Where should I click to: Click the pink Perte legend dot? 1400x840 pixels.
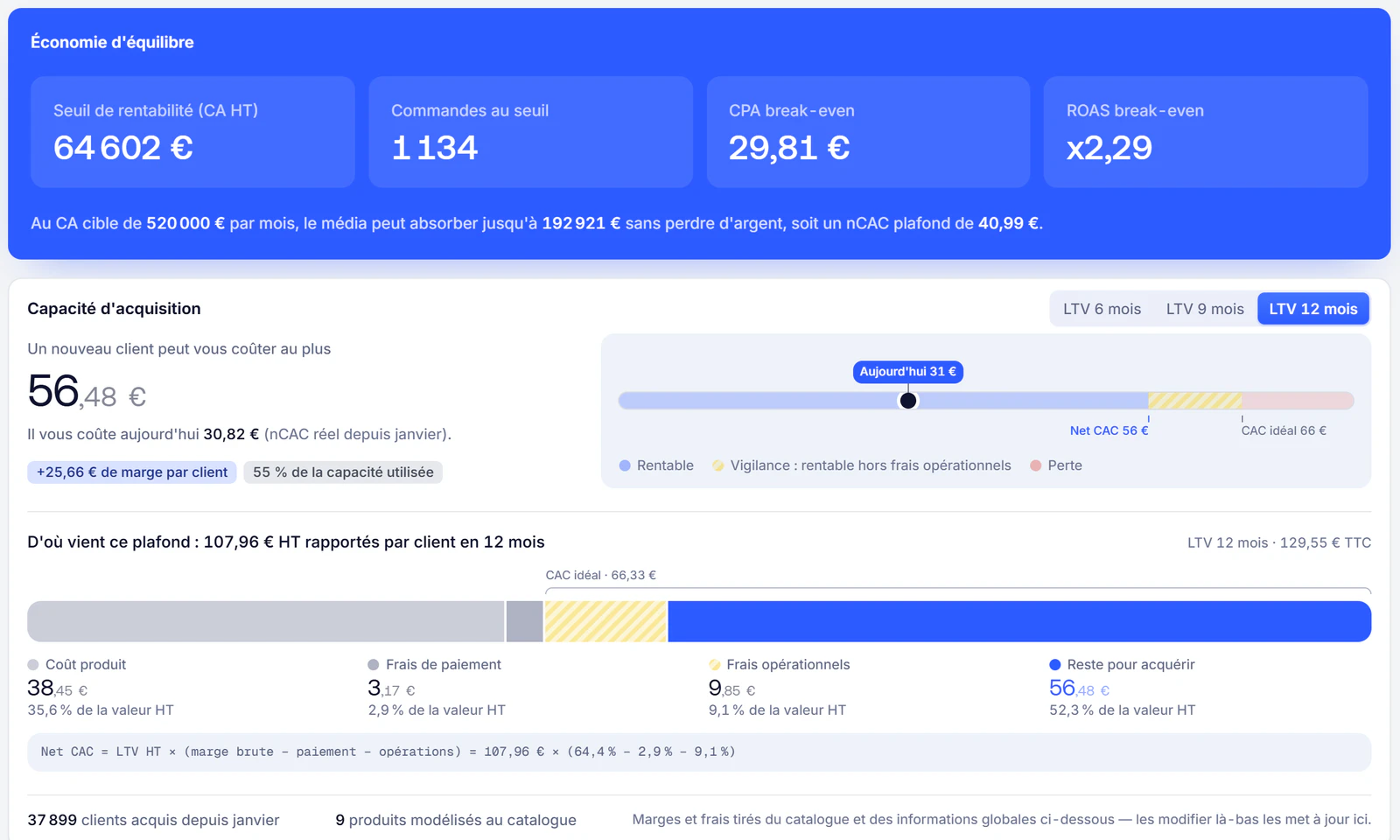[1036, 465]
